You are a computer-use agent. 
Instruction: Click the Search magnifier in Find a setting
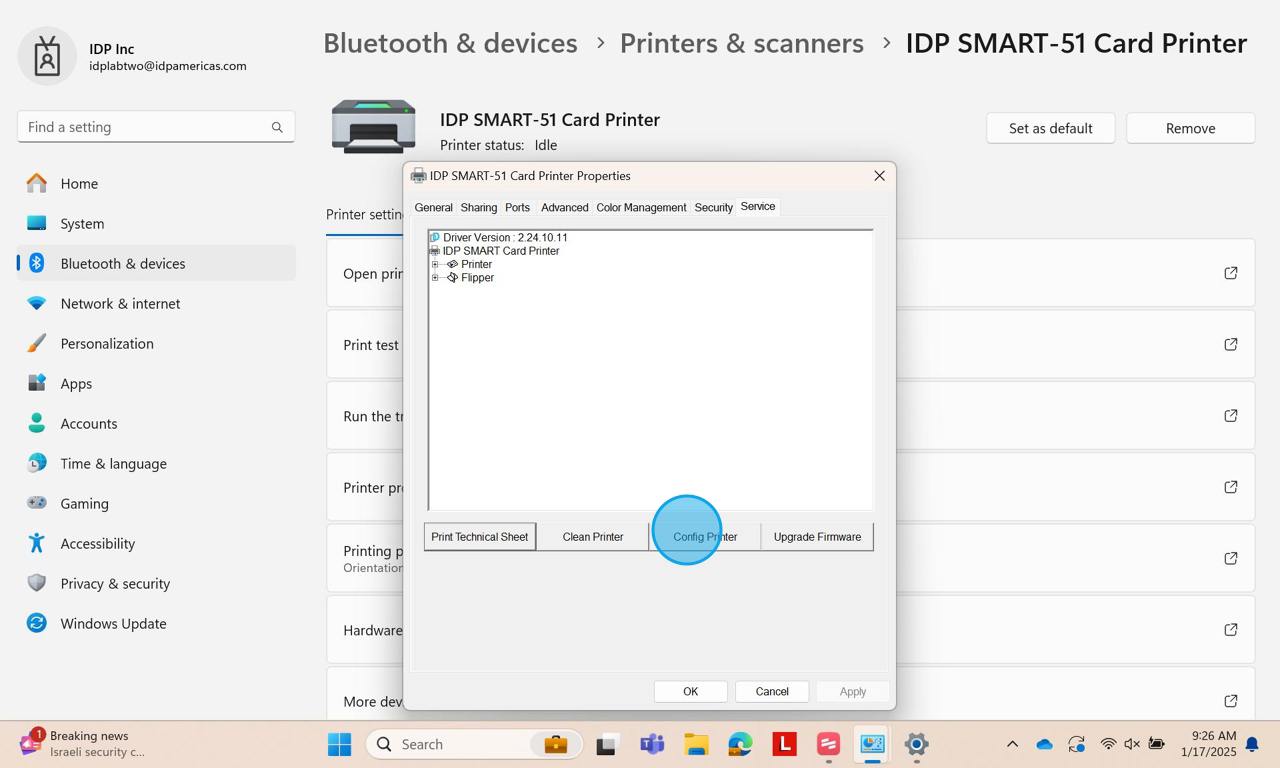point(277,127)
